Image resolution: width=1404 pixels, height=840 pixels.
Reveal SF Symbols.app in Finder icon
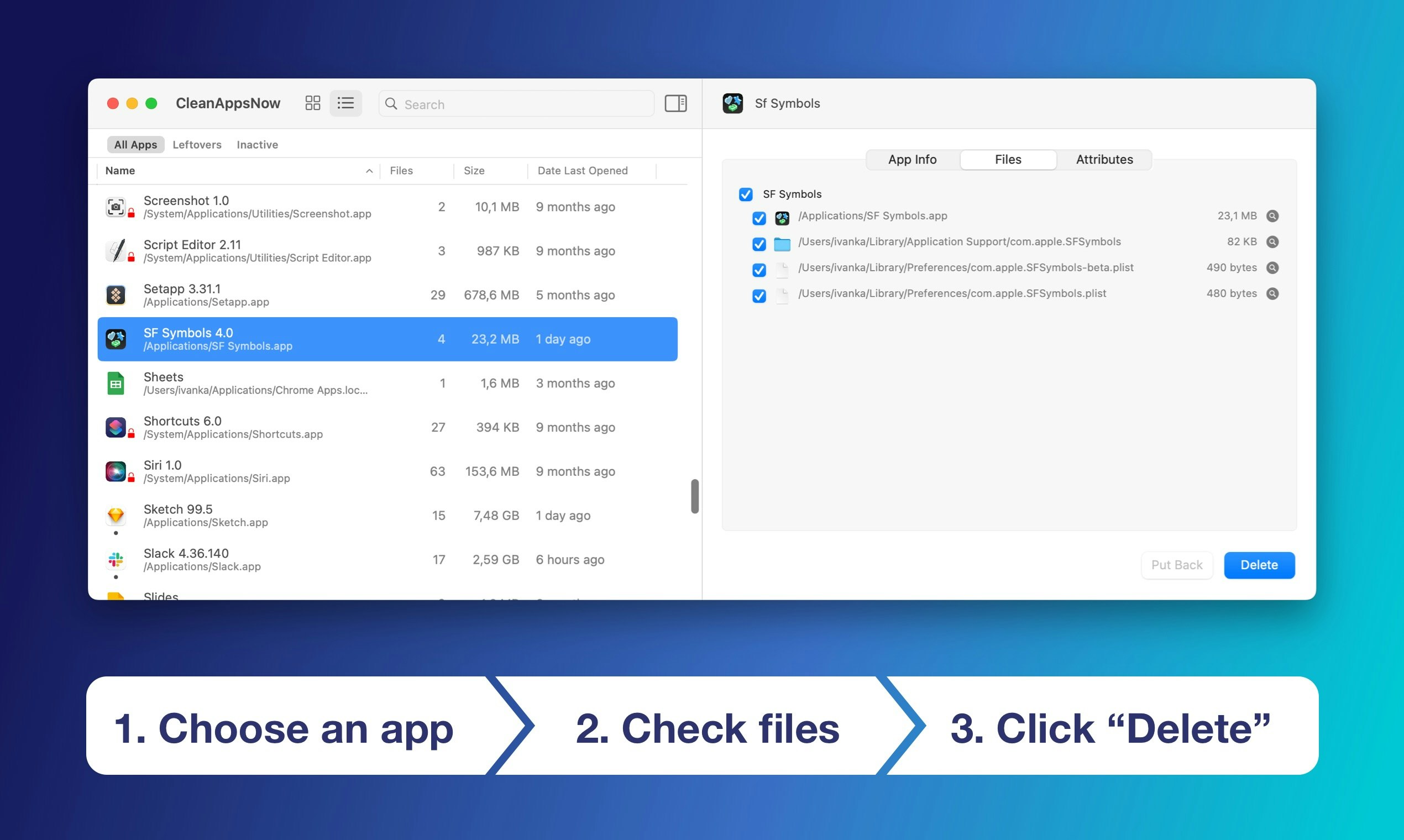tap(1272, 216)
